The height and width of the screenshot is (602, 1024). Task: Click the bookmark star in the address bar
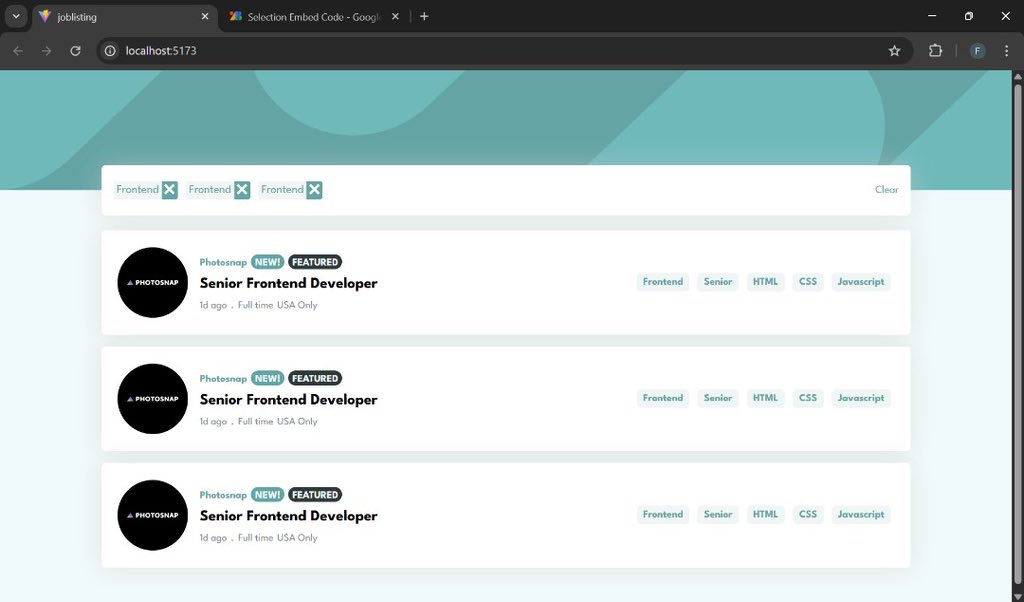895,50
